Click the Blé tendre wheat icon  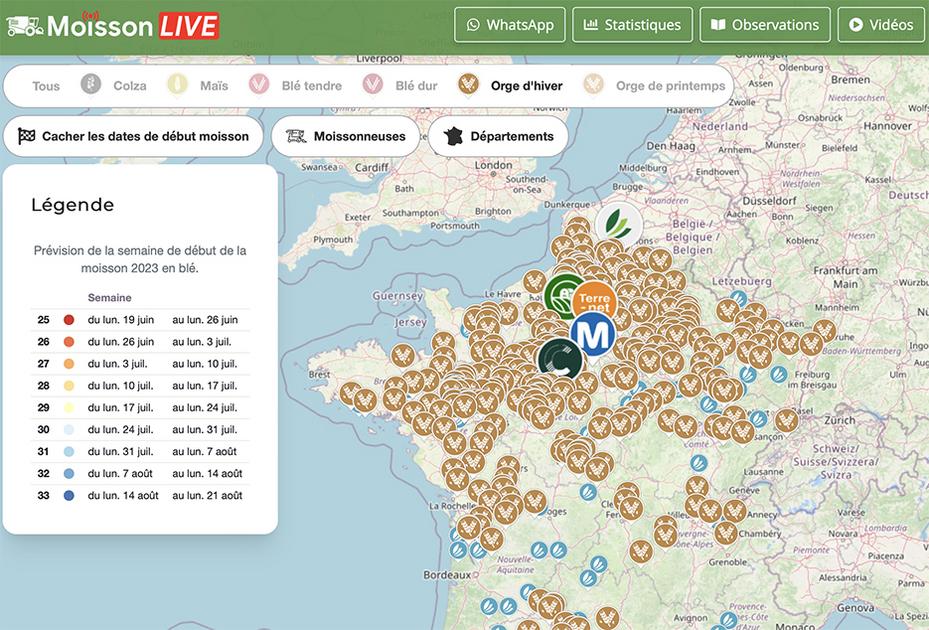259,84
